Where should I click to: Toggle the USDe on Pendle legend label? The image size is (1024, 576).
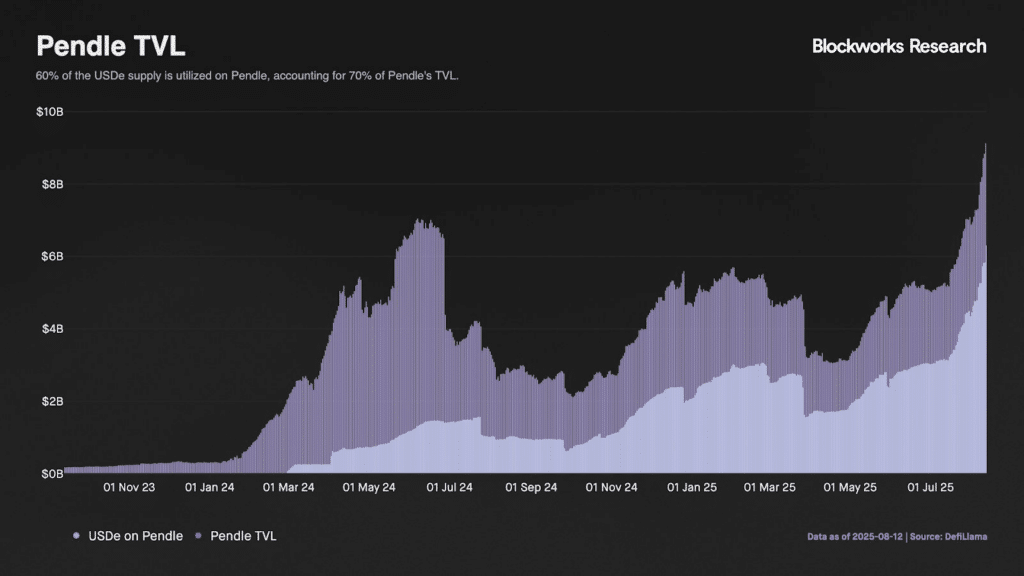click(135, 536)
